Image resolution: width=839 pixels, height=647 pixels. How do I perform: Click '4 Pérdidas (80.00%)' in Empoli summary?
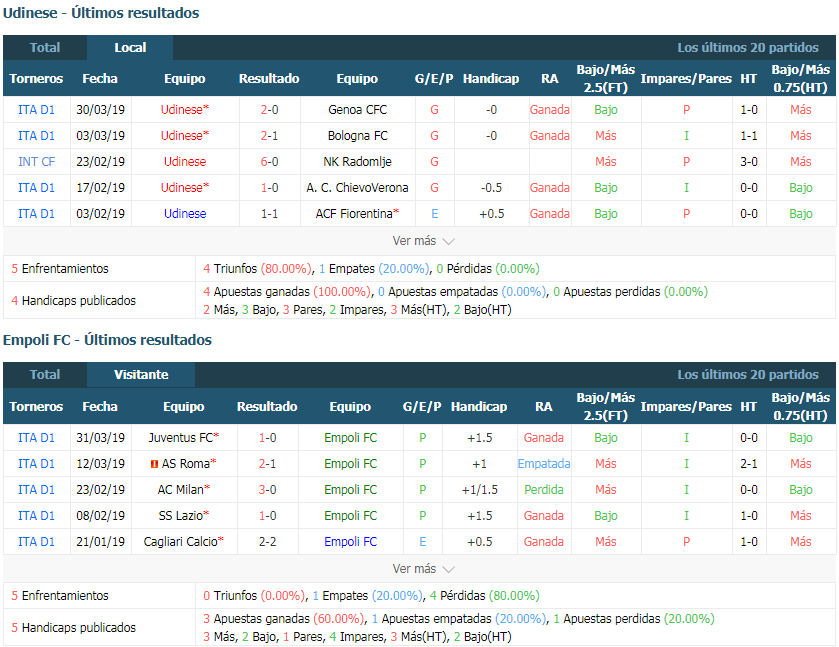pos(484,596)
